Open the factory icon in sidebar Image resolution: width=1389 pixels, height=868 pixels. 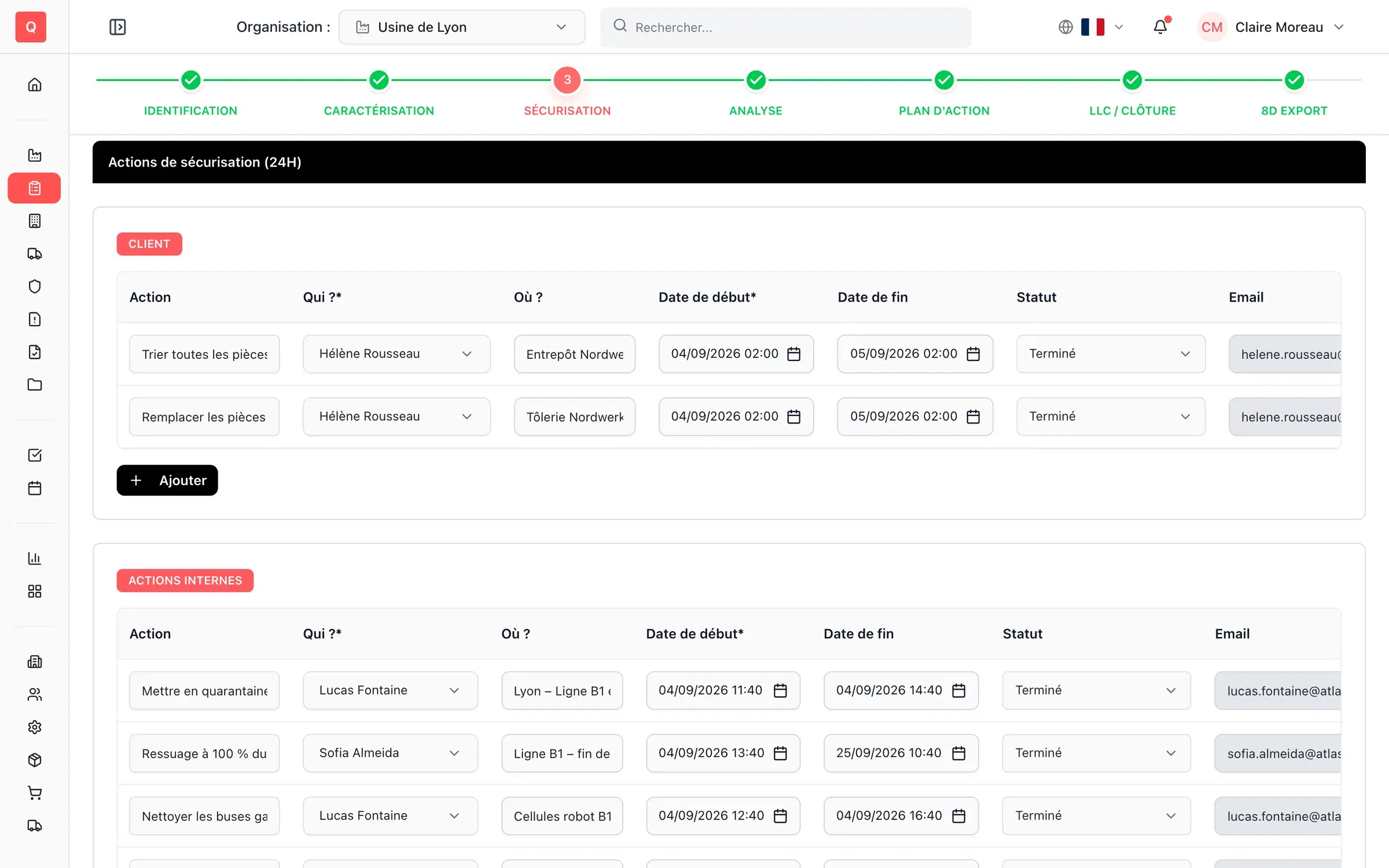click(35, 155)
